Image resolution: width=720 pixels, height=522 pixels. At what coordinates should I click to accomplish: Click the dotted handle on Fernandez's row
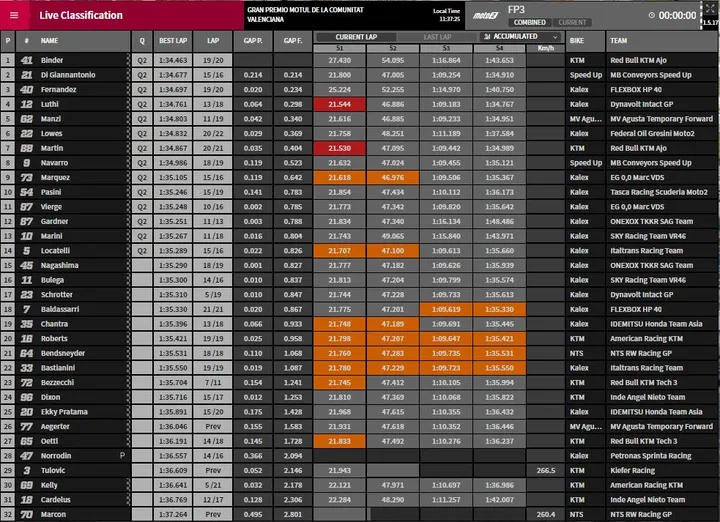[128, 90]
